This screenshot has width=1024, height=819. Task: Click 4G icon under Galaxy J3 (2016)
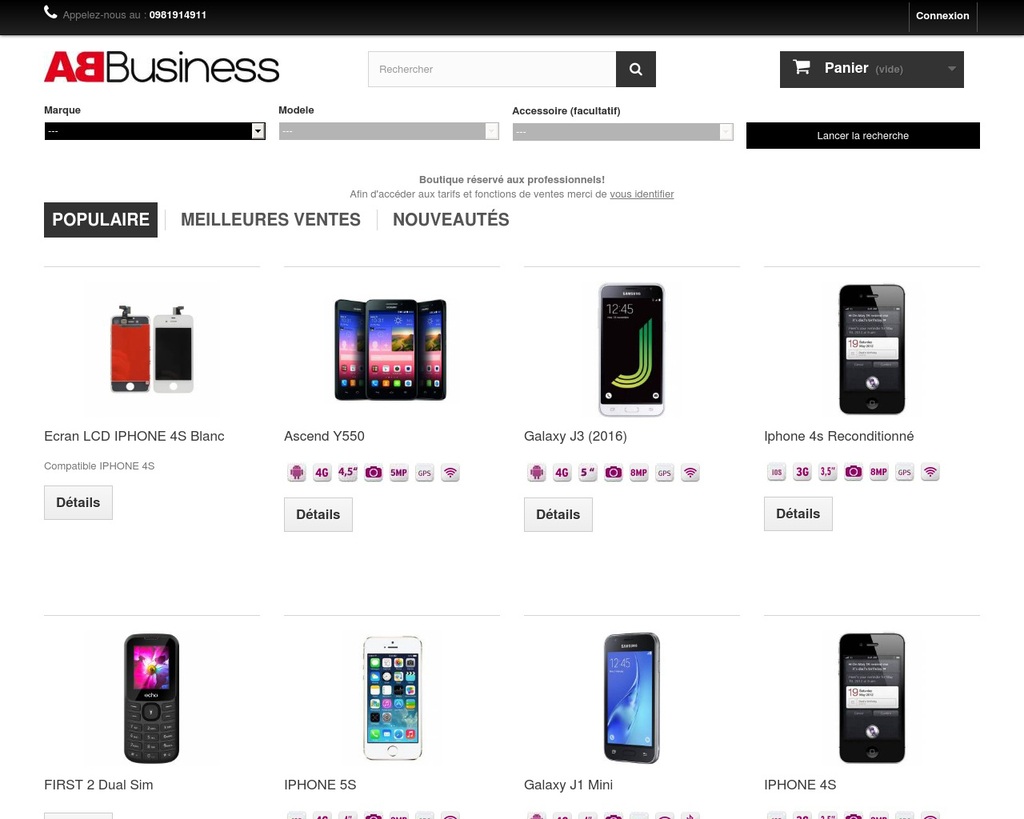(x=562, y=472)
